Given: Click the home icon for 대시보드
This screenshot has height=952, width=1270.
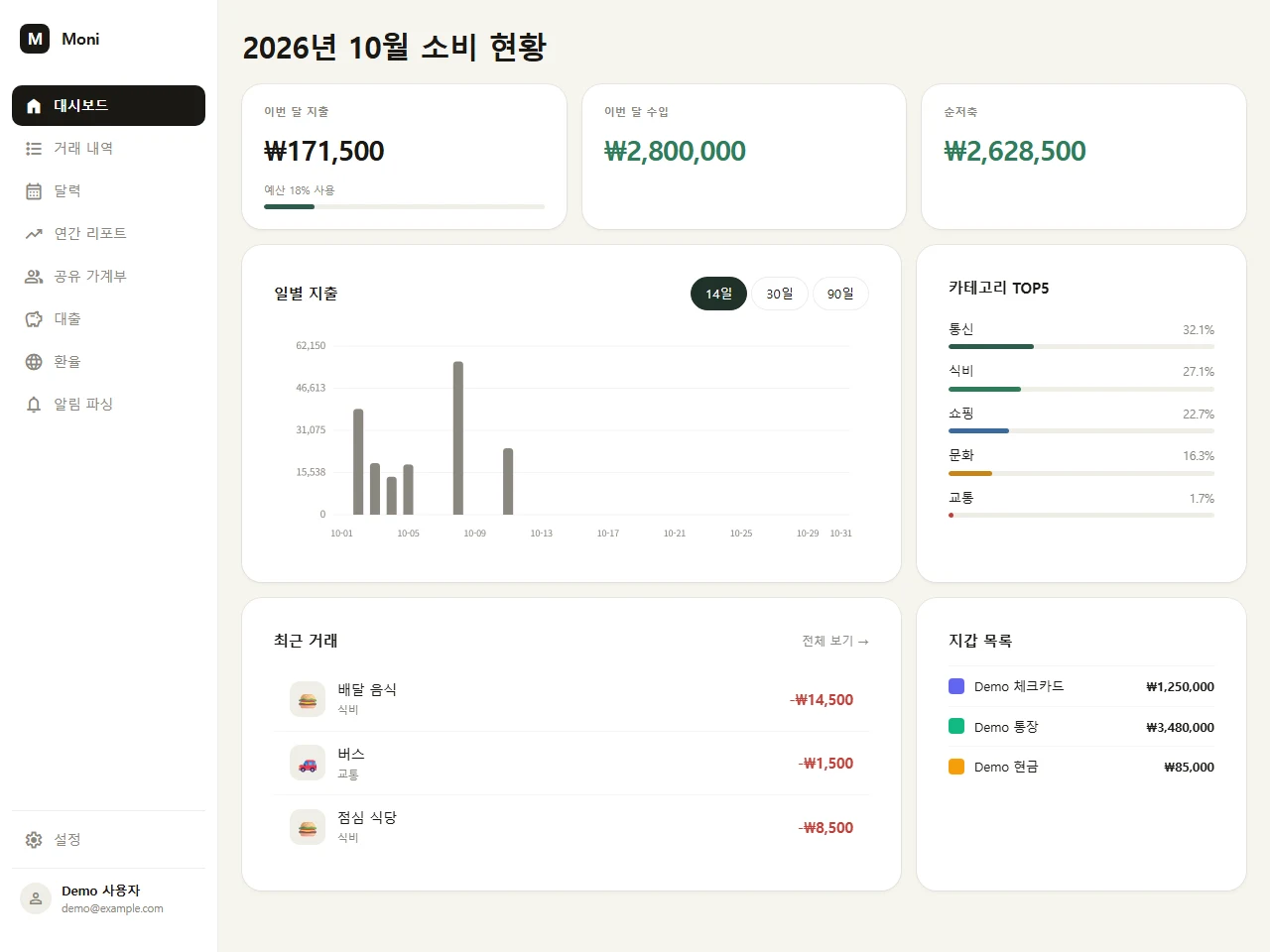Looking at the screenshot, I should [34, 106].
